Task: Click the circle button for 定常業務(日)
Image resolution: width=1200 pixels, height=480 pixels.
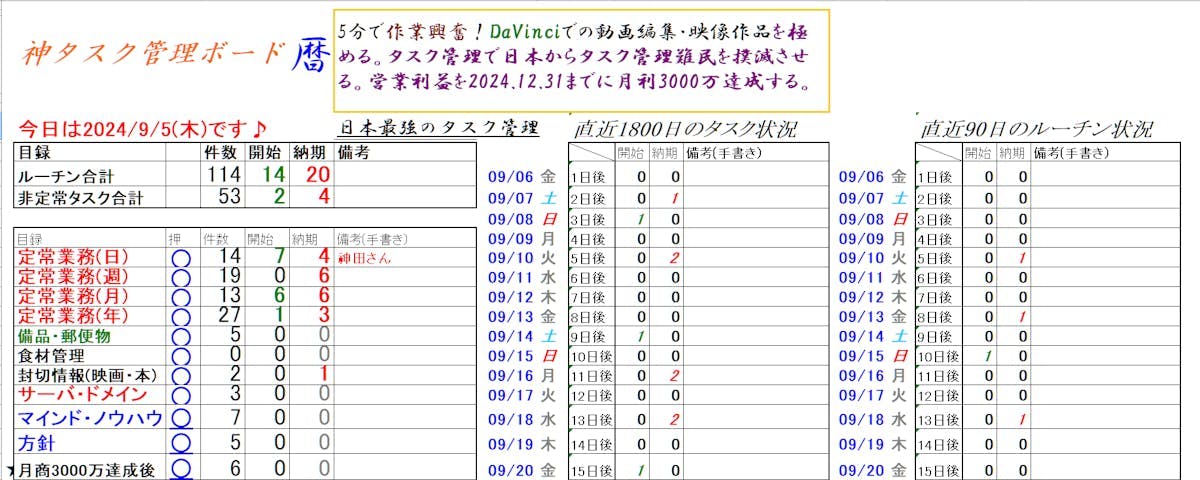Action: pos(180,259)
